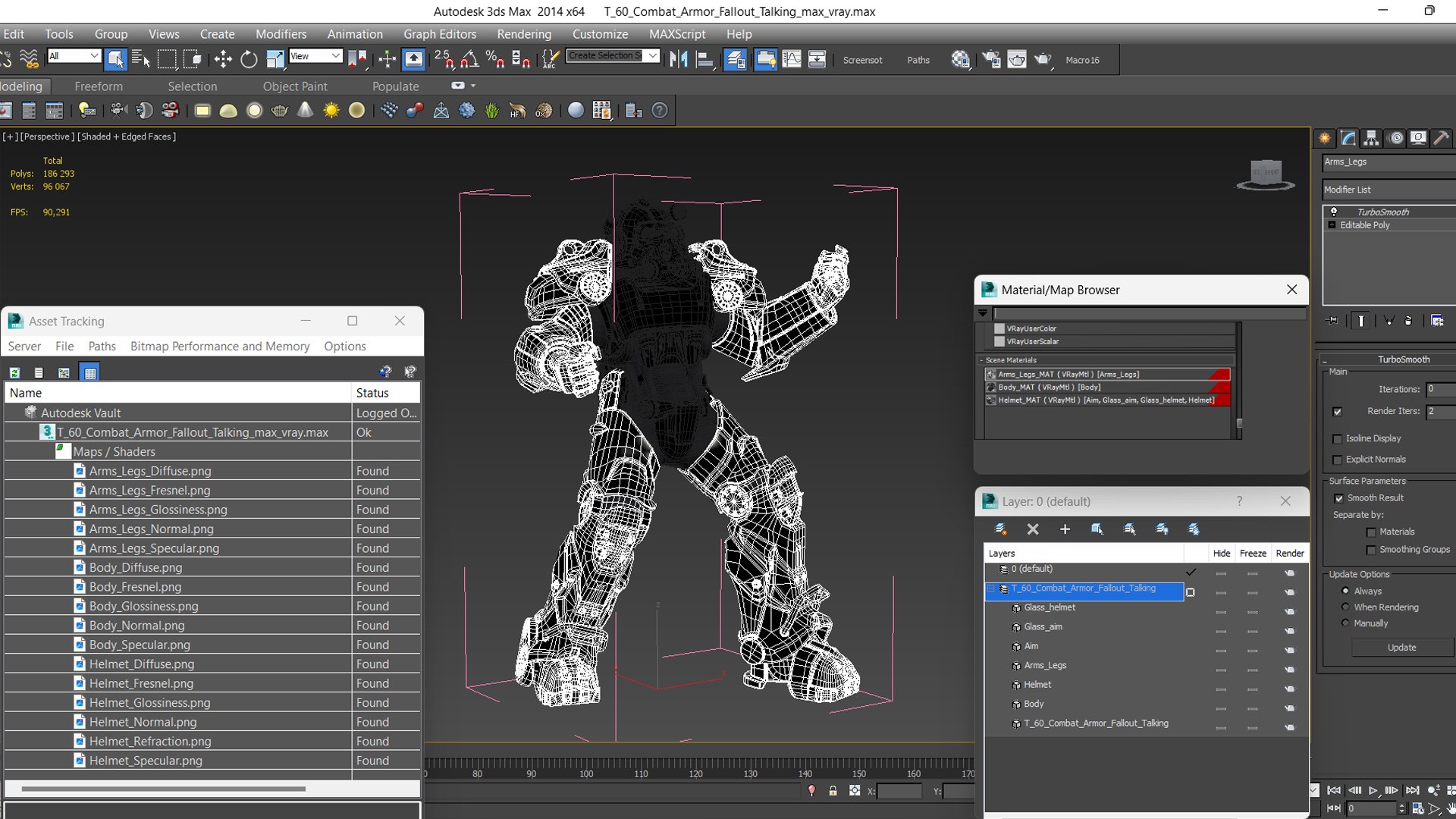Switch to the Freeform ribbon tab

tap(99, 86)
